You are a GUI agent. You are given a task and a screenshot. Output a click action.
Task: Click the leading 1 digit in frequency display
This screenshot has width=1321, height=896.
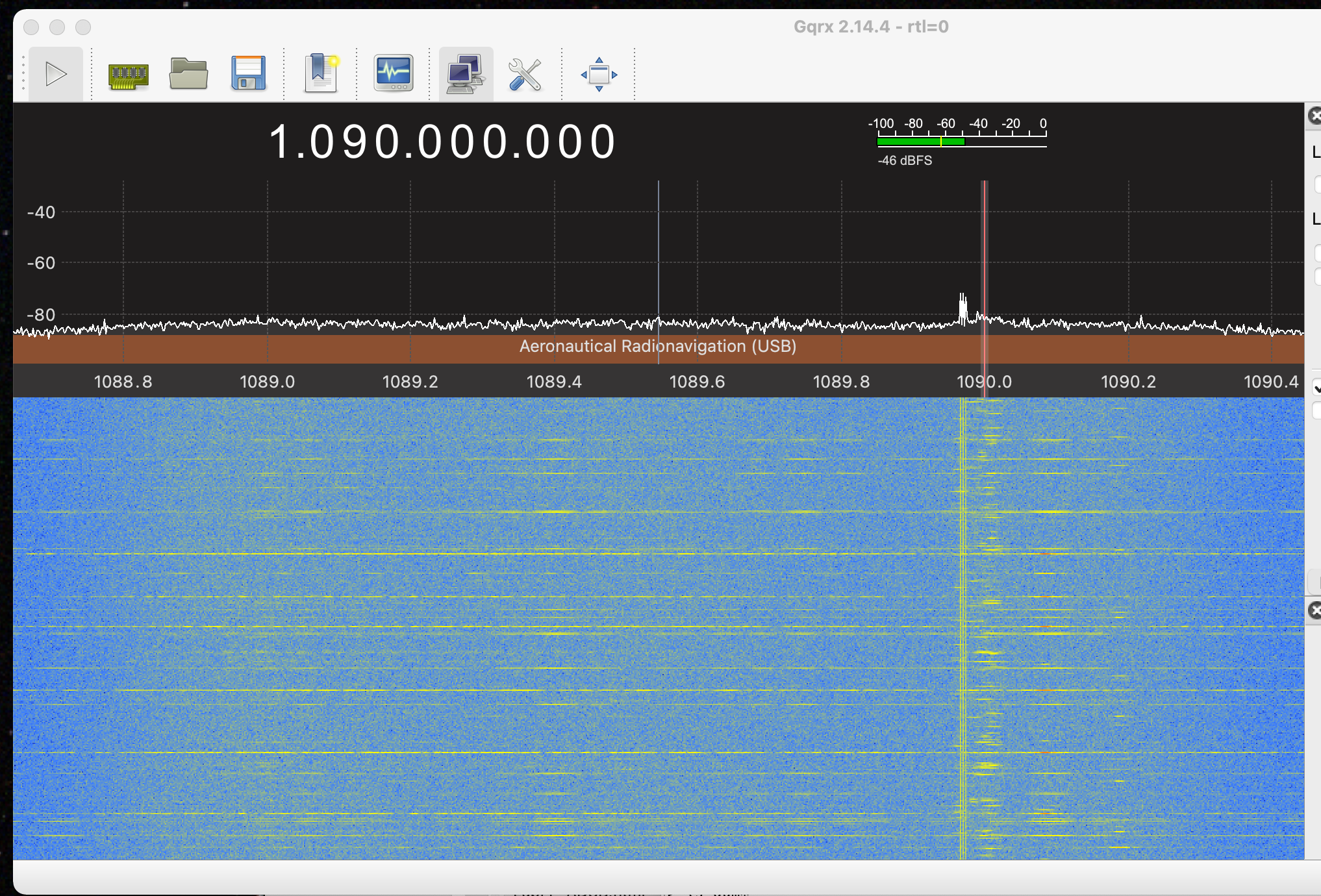click(279, 142)
